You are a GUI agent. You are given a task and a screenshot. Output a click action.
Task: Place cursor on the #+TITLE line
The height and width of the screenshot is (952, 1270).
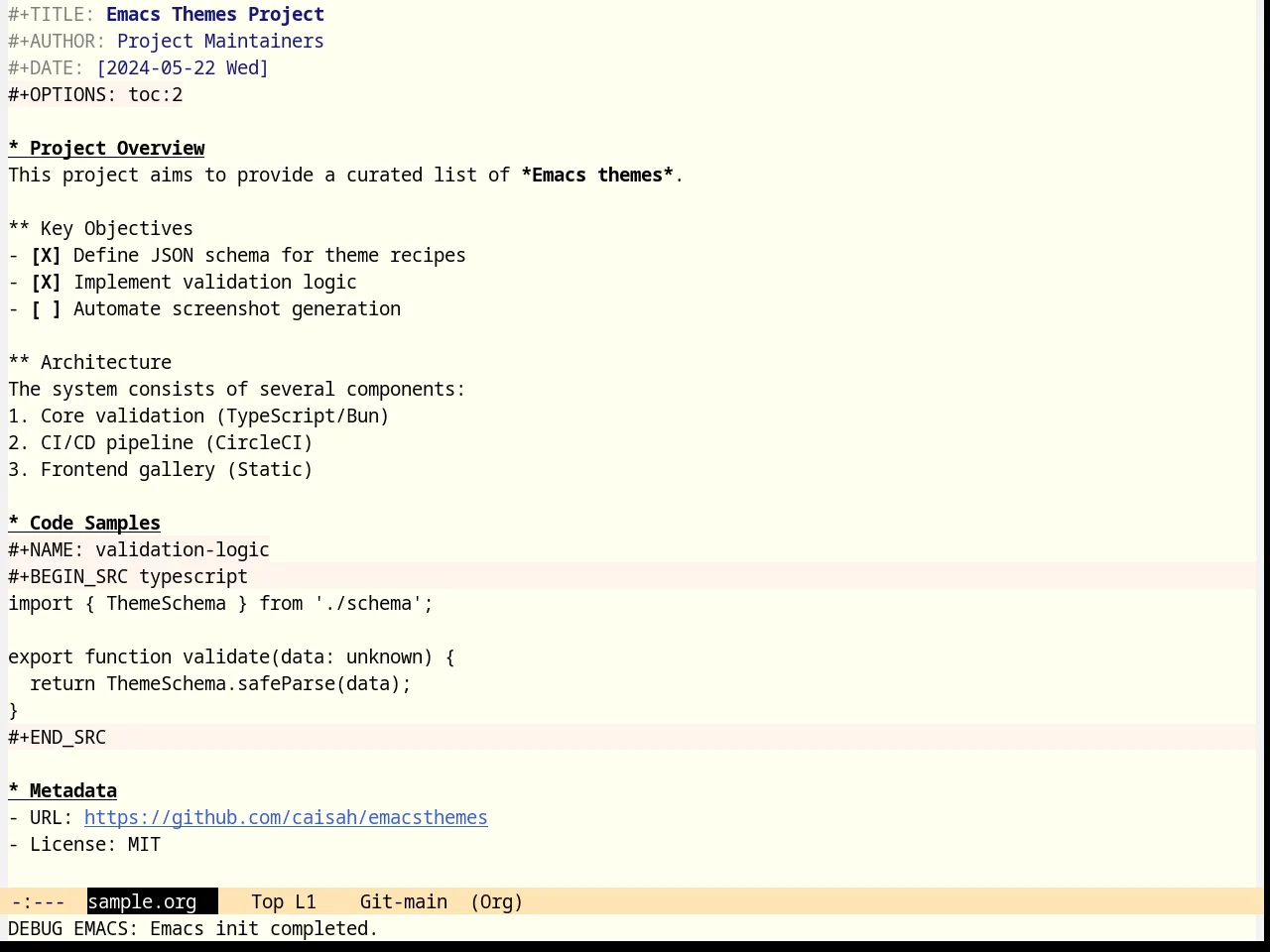167,15
